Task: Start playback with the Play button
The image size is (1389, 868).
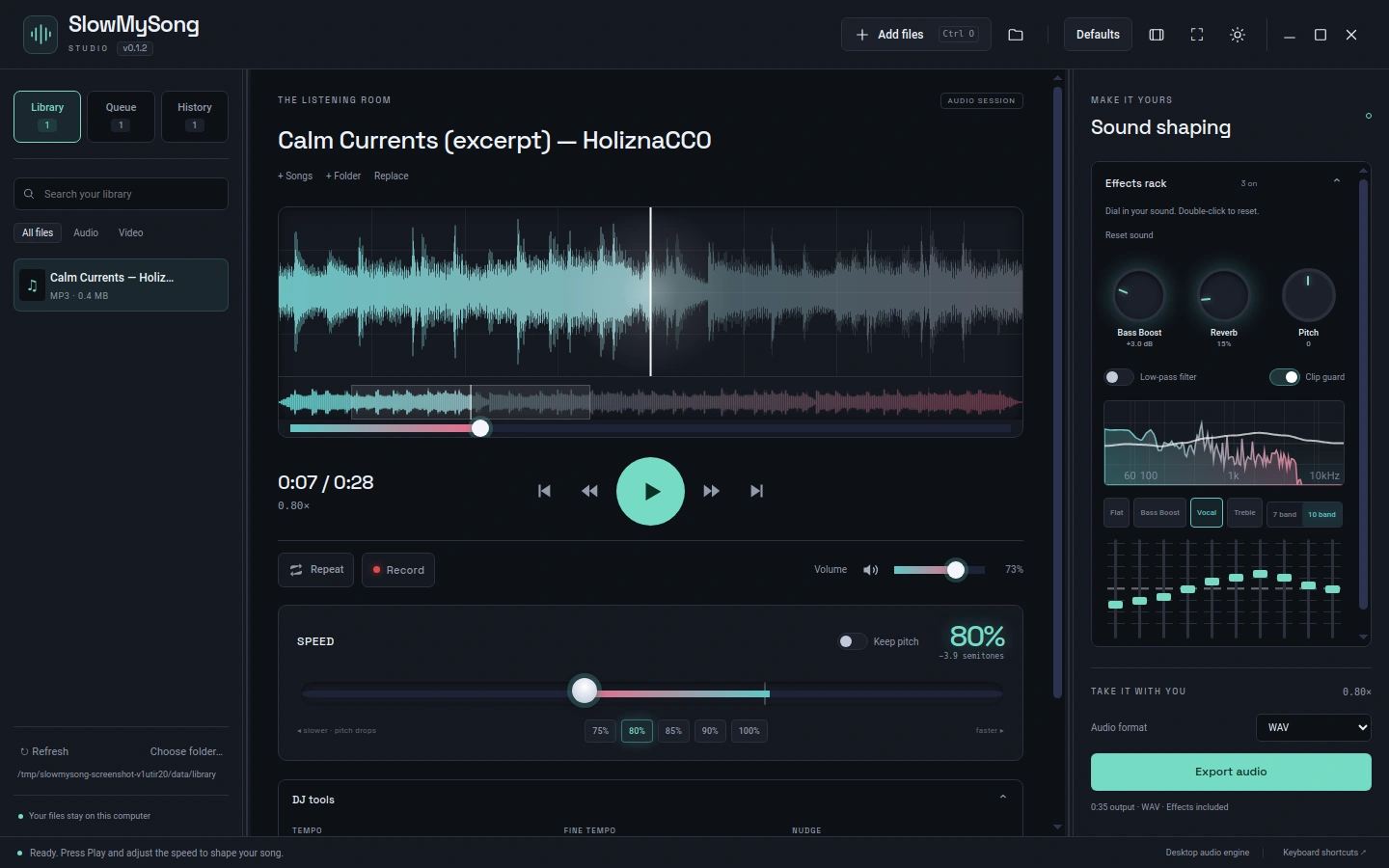Action: point(650,491)
